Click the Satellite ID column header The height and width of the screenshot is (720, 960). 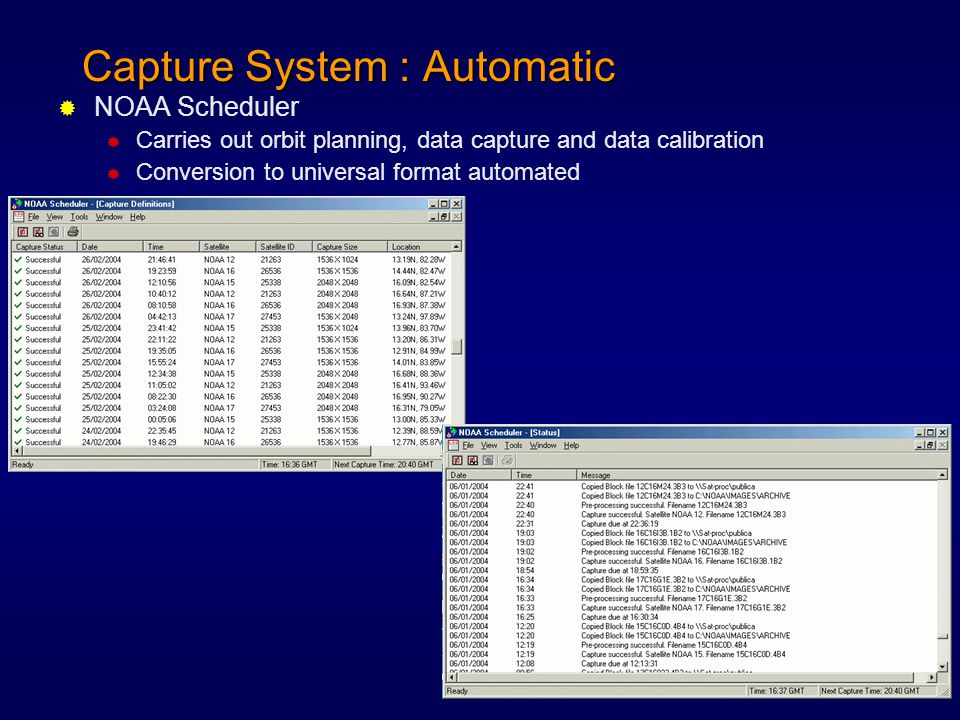click(284, 247)
